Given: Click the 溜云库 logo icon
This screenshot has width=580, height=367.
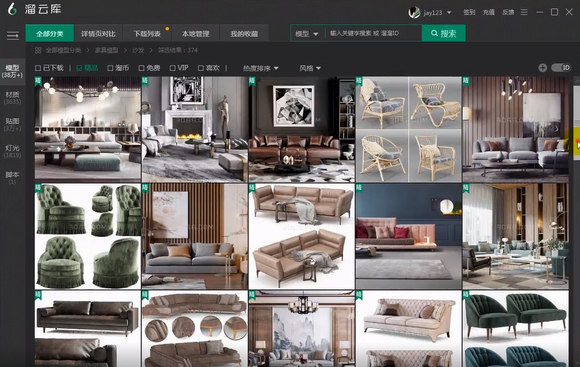Looking at the screenshot, I should tap(12, 9).
